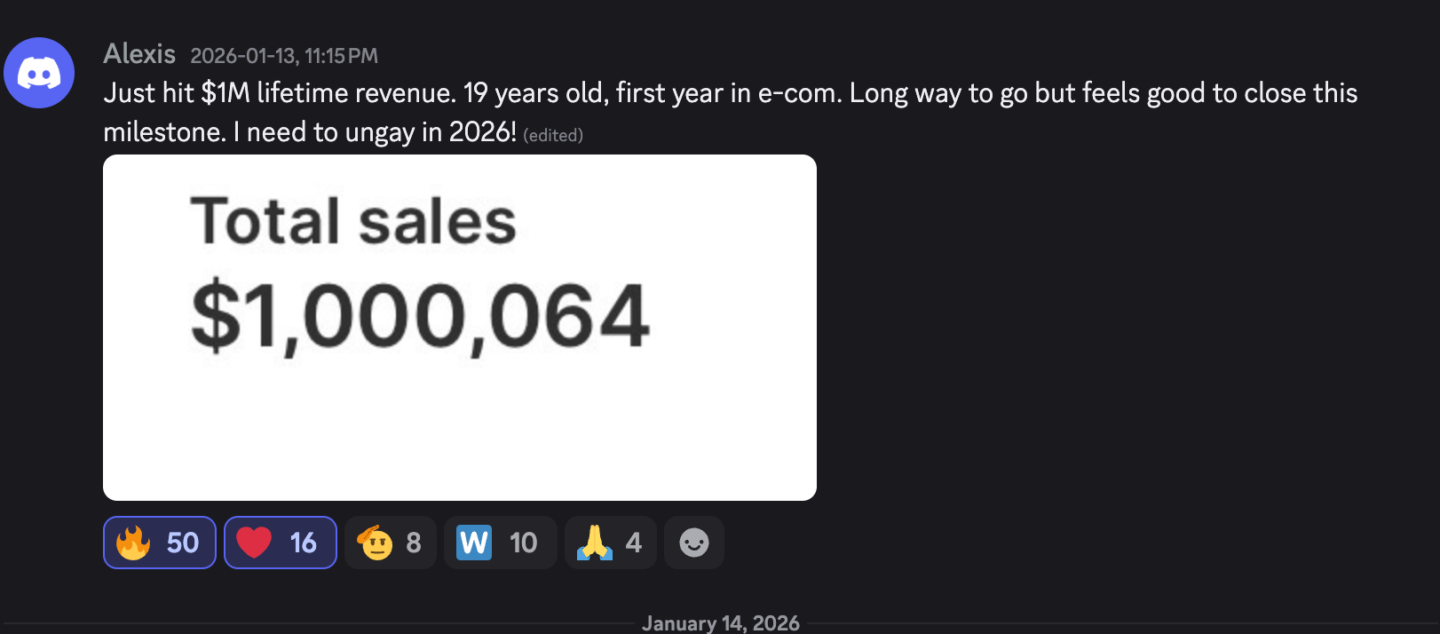Click the "(edited)" label on the message

553,135
